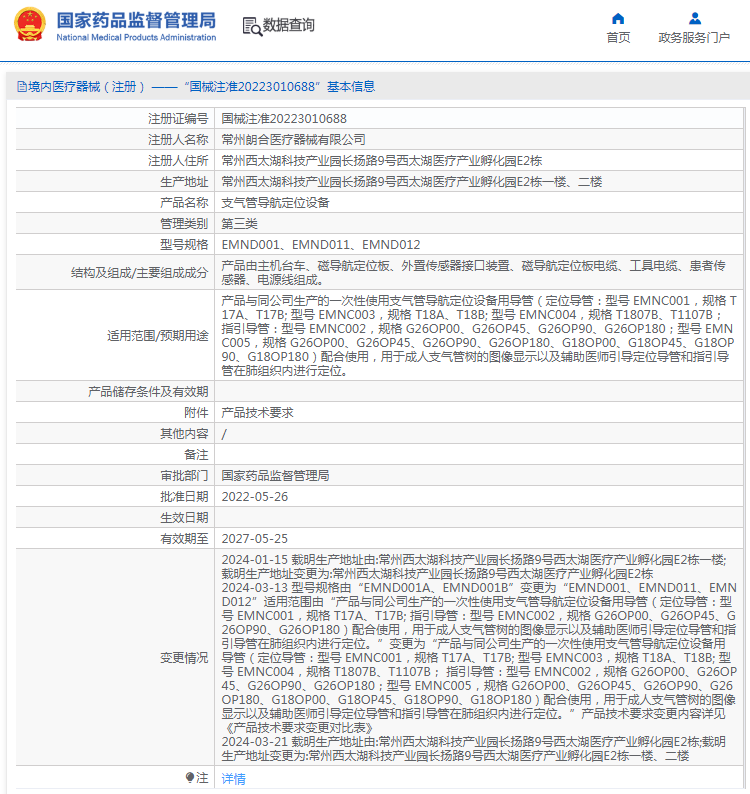750x794 pixels.
Task: Select approval date 2022-05-26
Action: pyautogui.click(x=255, y=497)
